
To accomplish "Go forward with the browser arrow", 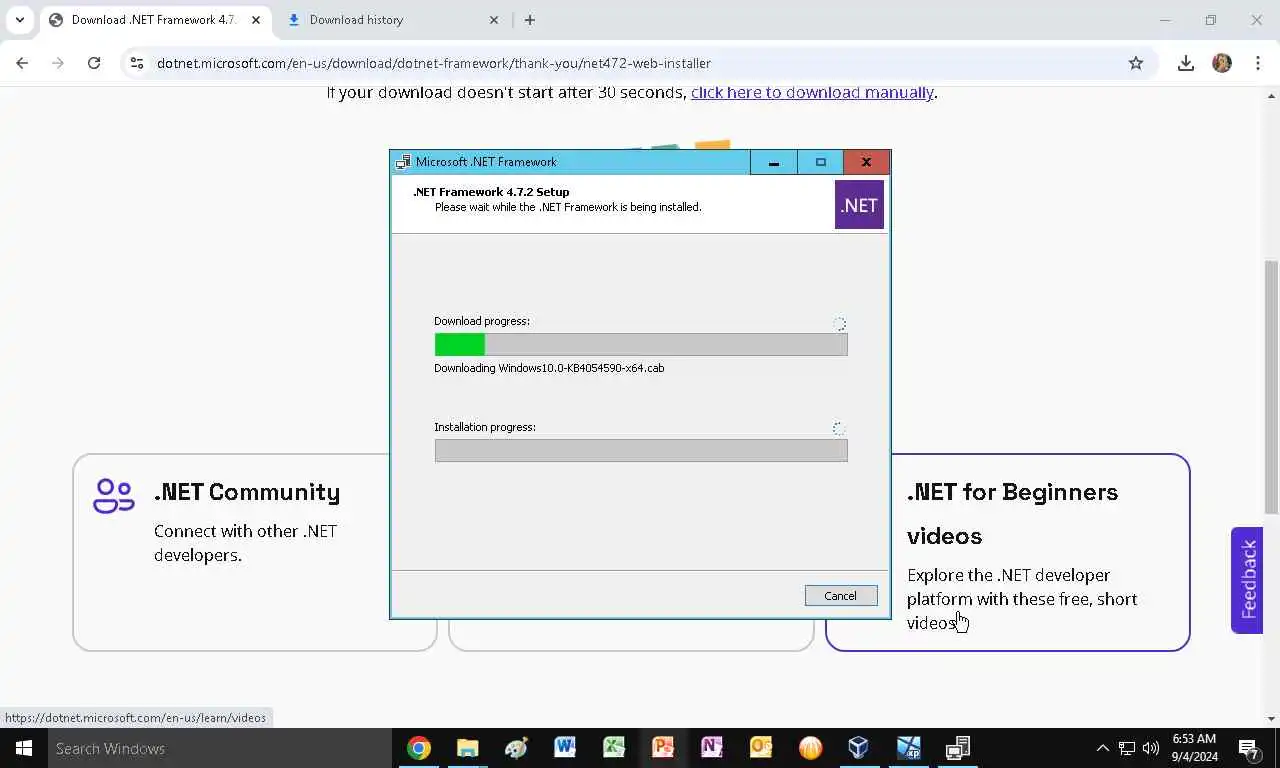I will 58,63.
